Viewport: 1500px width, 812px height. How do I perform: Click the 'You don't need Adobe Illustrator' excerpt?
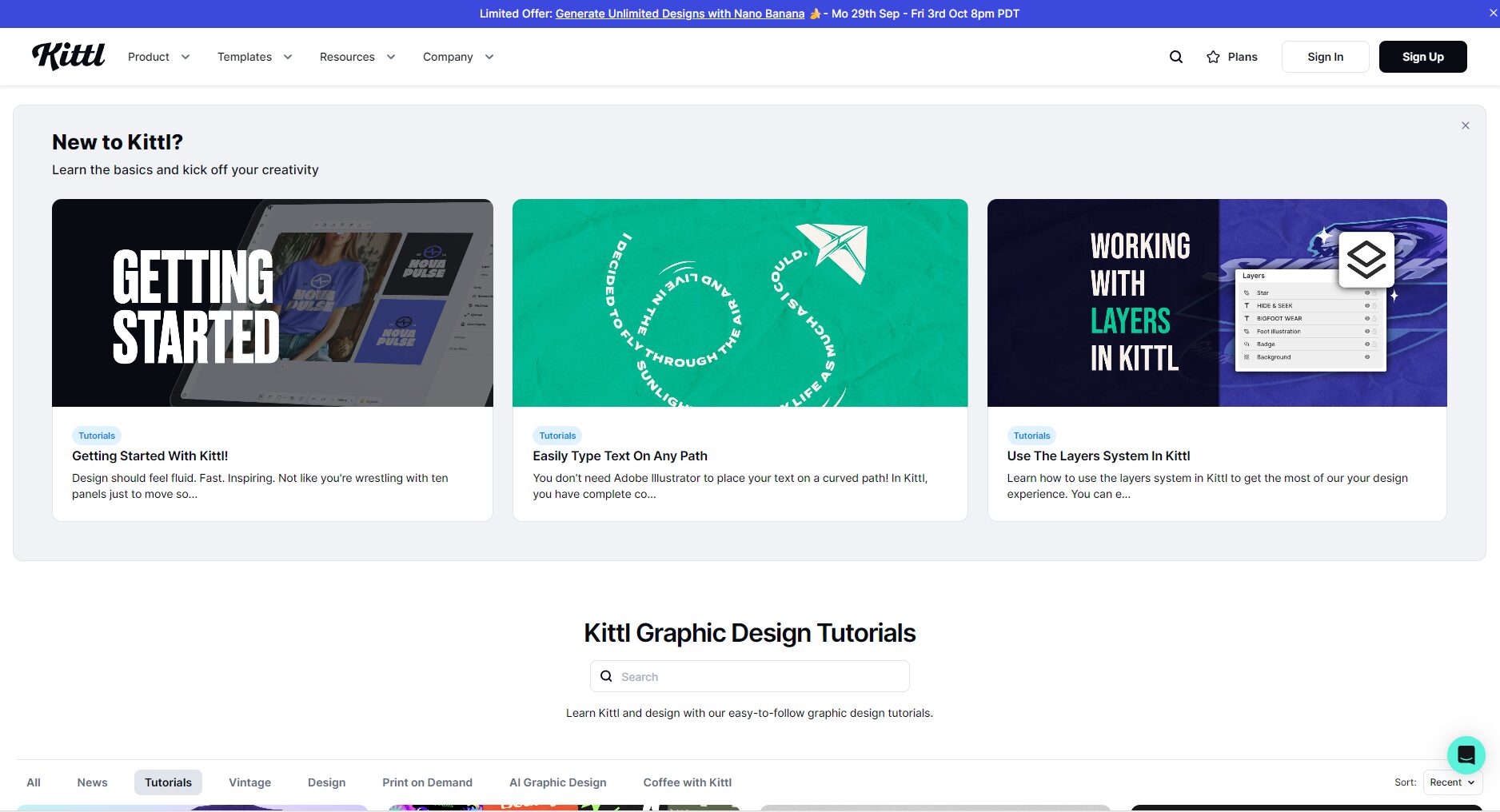730,486
